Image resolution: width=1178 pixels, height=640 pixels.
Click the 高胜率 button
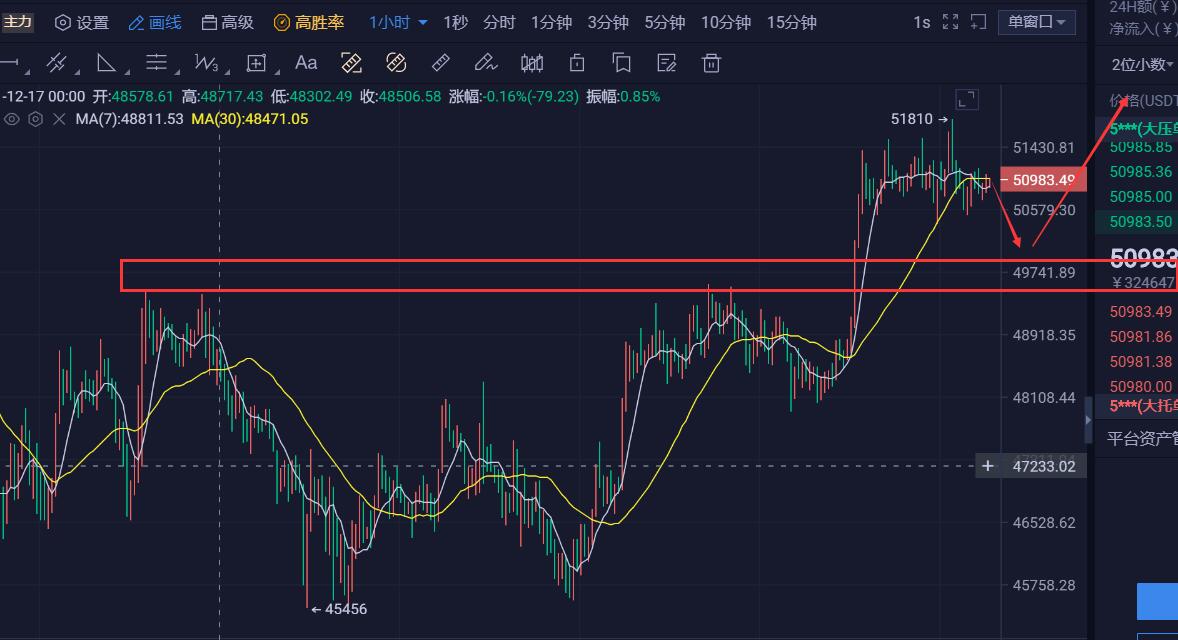(x=309, y=22)
